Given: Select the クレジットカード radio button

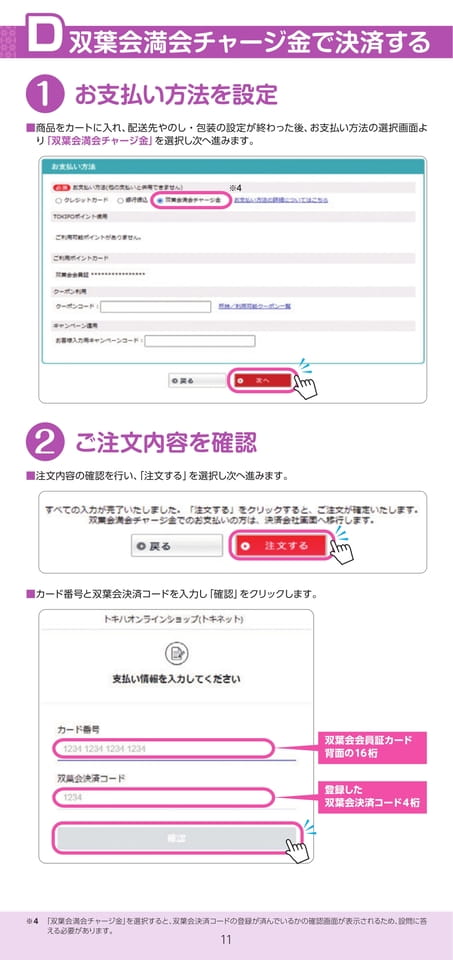Looking at the screenshot, I should pyautogui.click(x=58, y=200).
